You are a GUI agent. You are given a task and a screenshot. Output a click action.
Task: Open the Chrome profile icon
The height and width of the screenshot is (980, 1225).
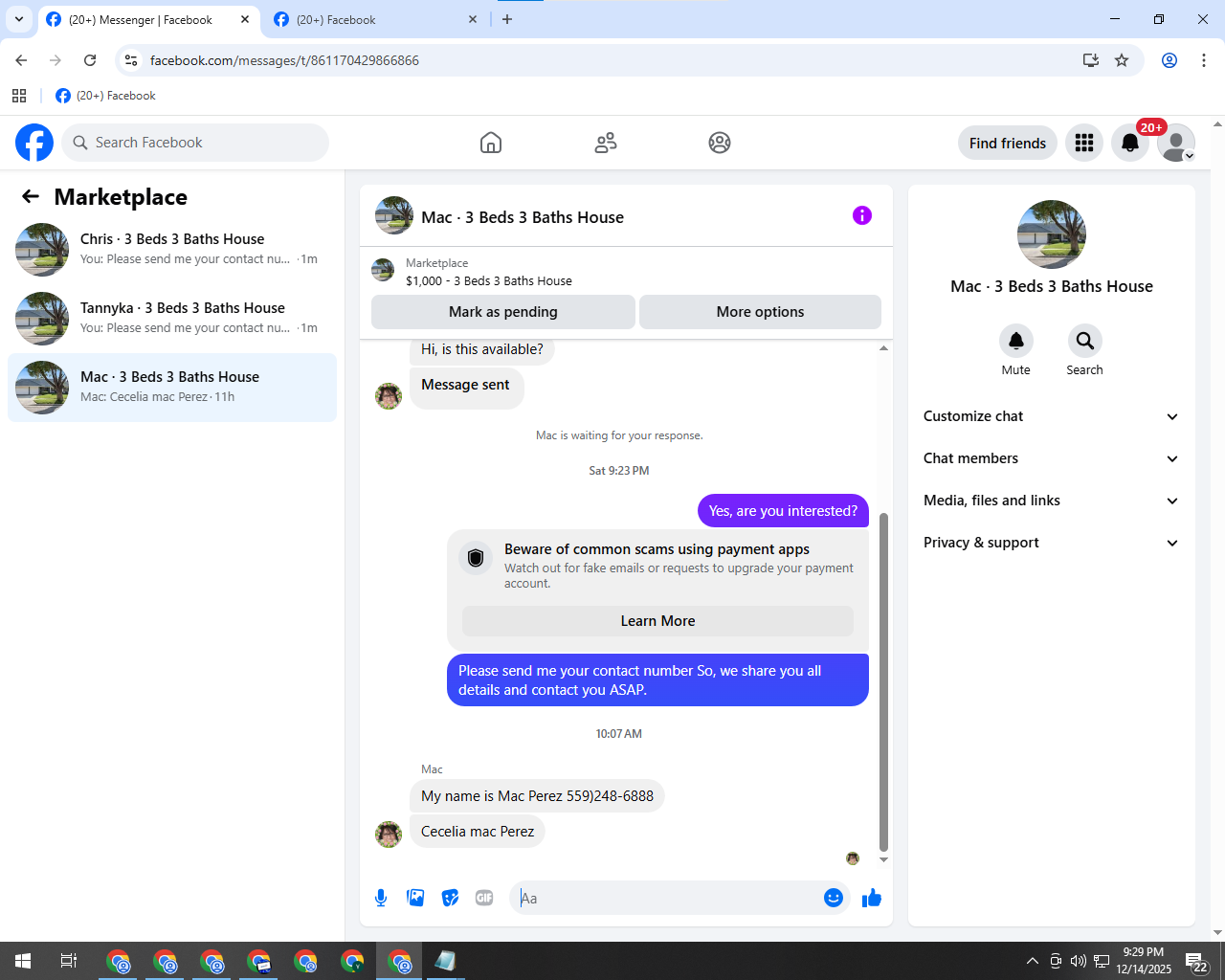click(1169, 60)
